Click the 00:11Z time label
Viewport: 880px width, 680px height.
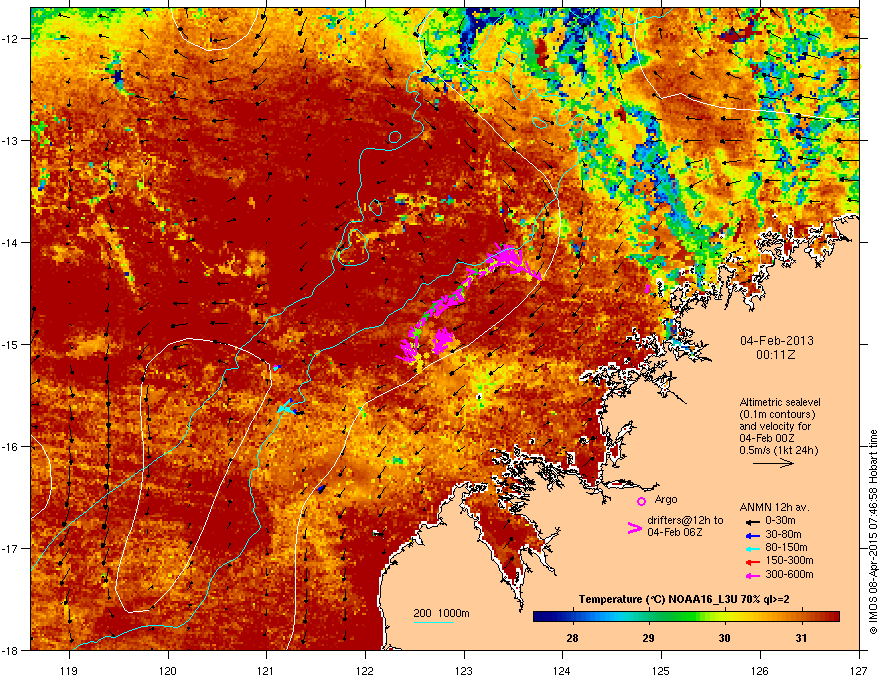point(776,355)
